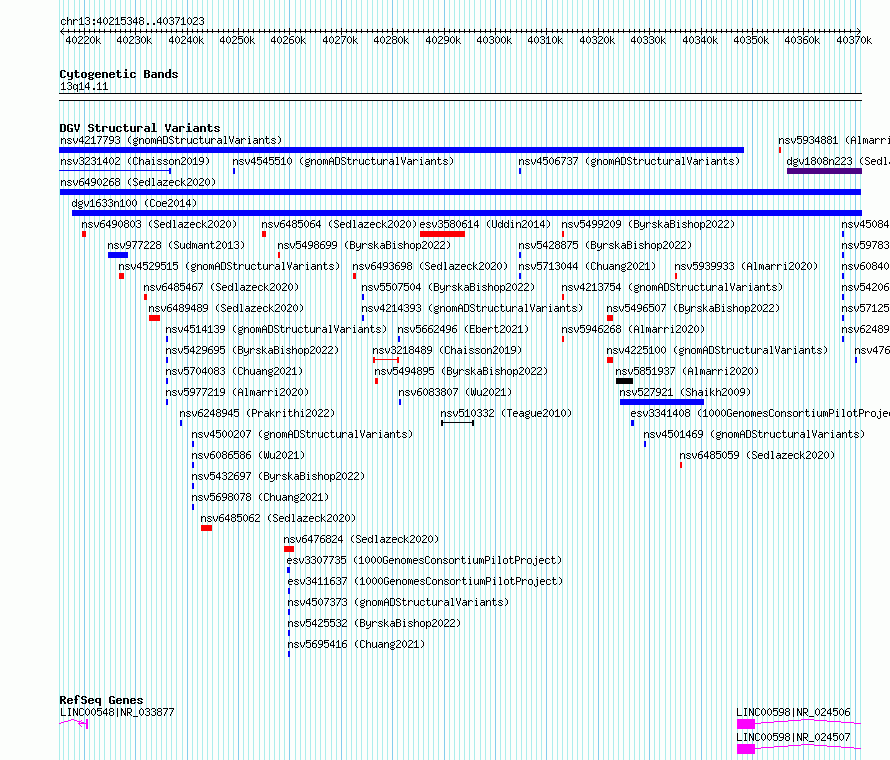Click nsv6476824 (Sedlazeck2020) label
The height and width of the screenshot is (760, 890).
(x=362, y=539)
